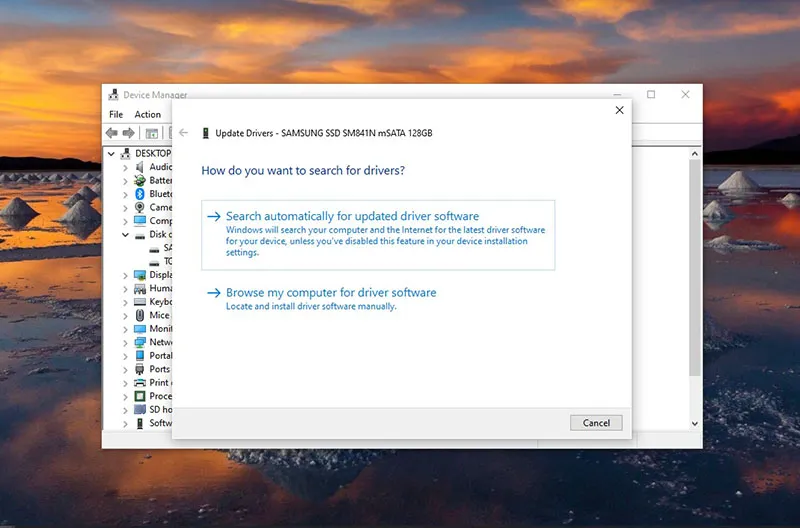
Task: Collapse the Disk drives category
Action: point(125,235)
